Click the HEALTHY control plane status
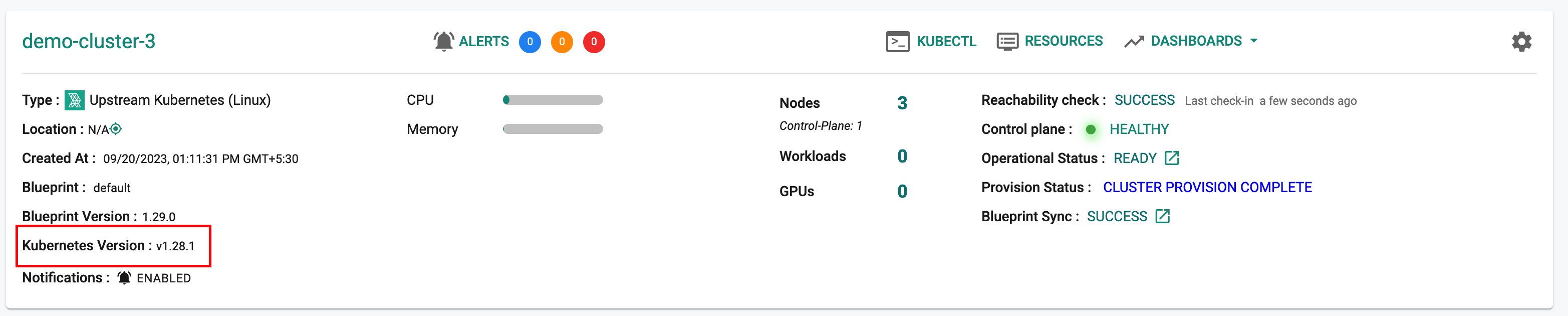The height and width of the screenshot is (316, 1568). click(x=1139, y=129)
